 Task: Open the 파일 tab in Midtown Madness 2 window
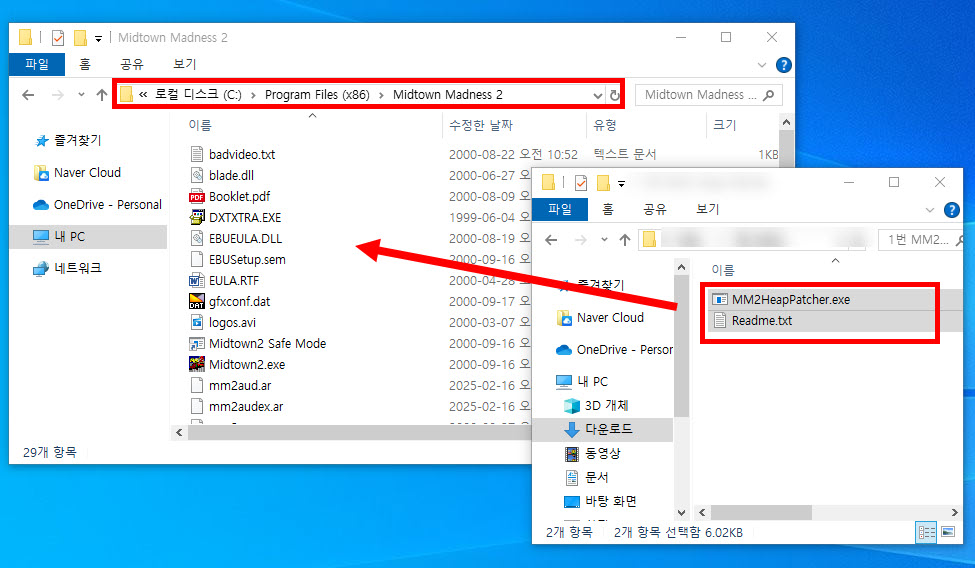point(37,64)
